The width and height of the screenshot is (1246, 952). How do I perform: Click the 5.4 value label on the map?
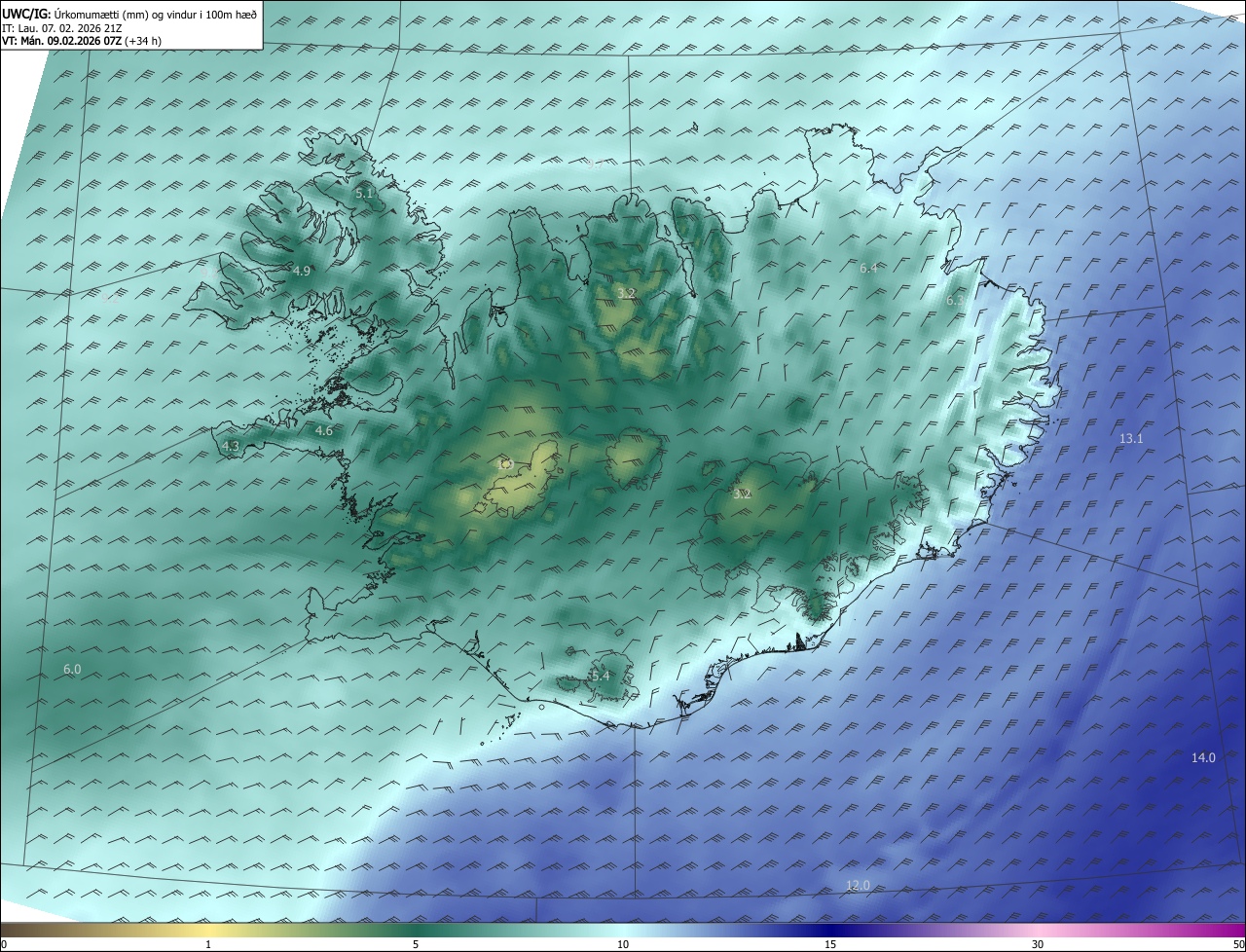coord(601,676)
